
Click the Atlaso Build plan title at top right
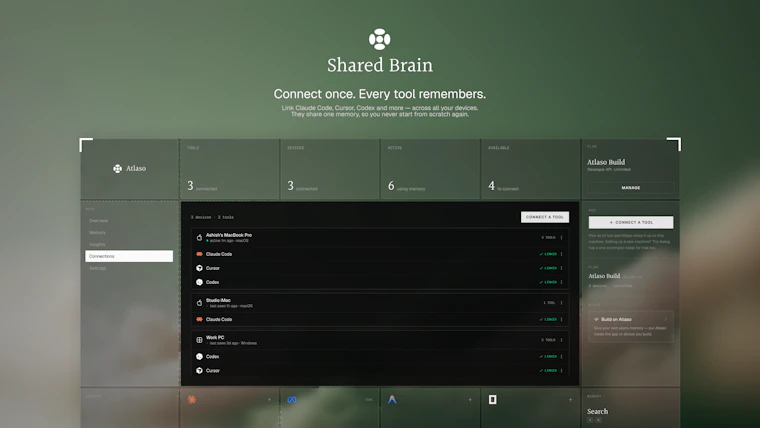[606, 162]
